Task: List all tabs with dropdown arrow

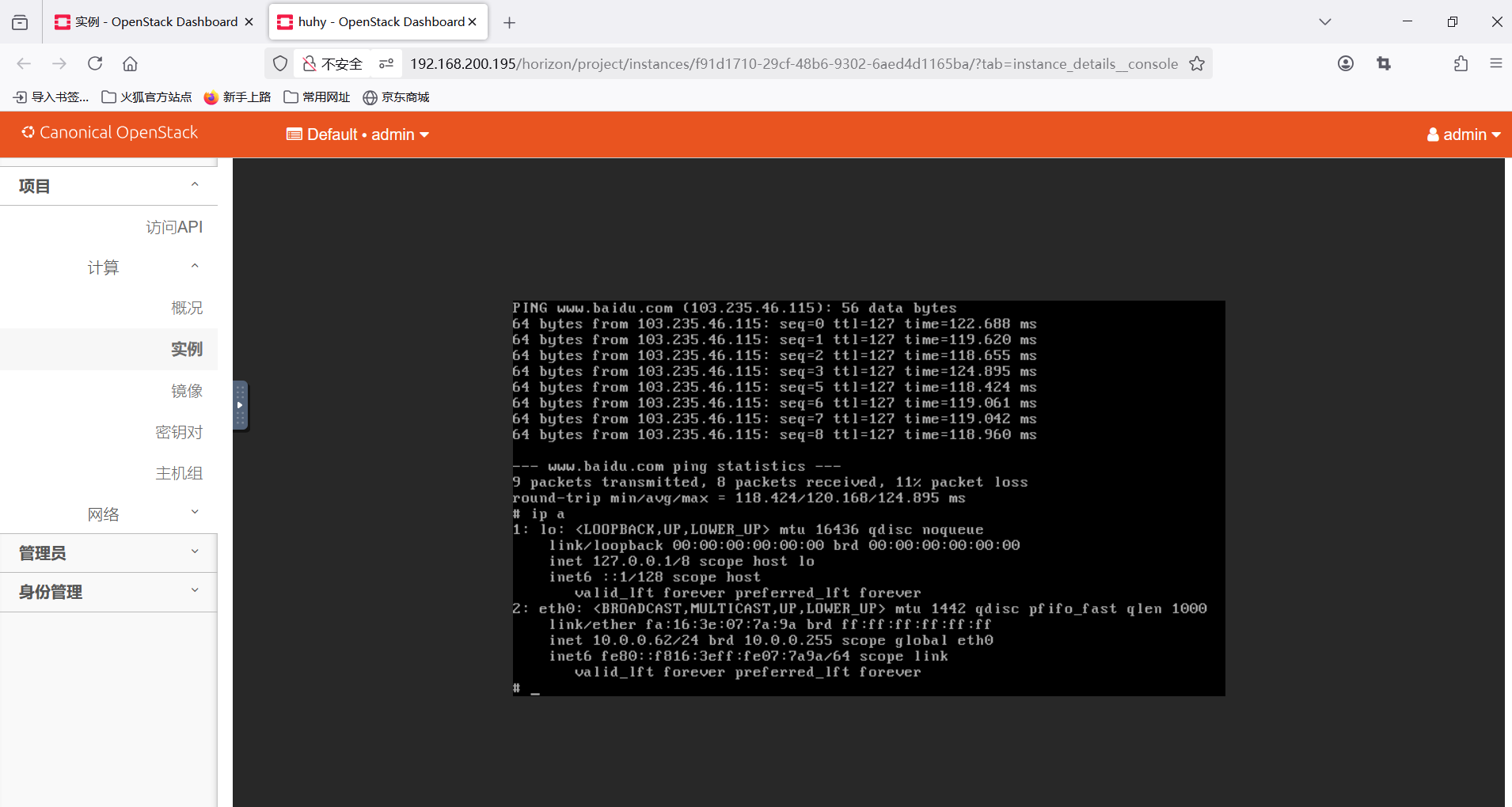Action: 1325,22
